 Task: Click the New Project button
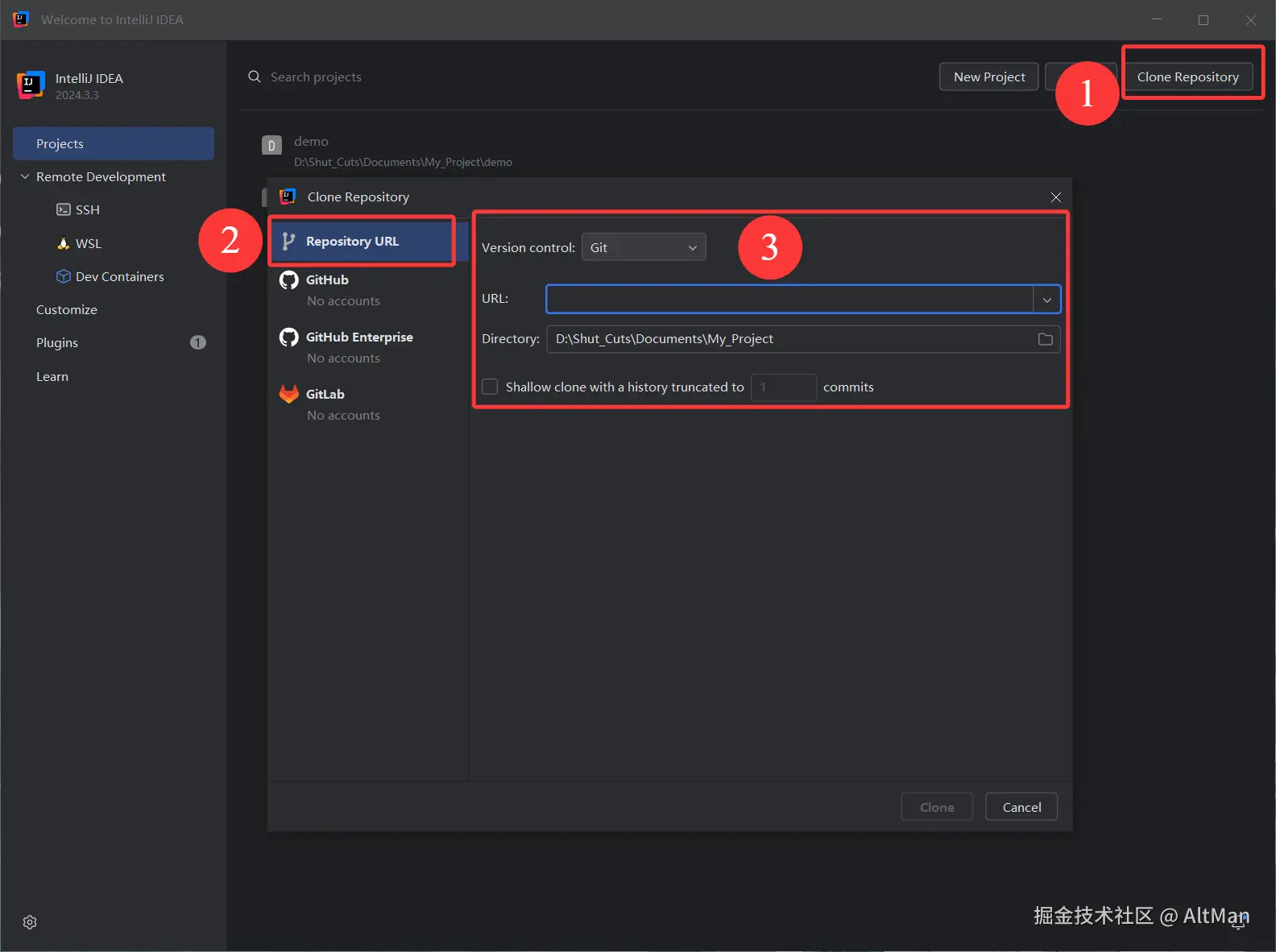[989, 77]
